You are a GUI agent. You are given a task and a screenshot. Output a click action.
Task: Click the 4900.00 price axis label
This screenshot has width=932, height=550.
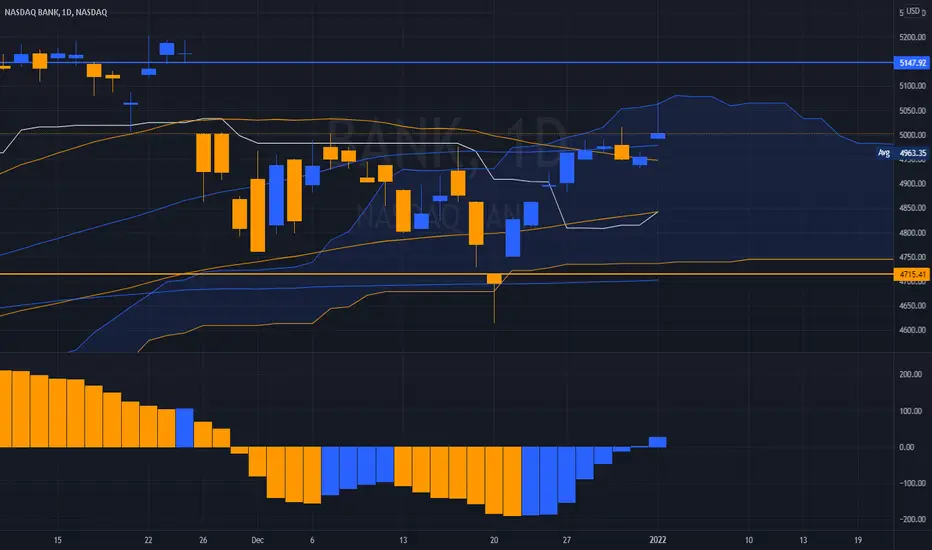[x=912, y=184]
